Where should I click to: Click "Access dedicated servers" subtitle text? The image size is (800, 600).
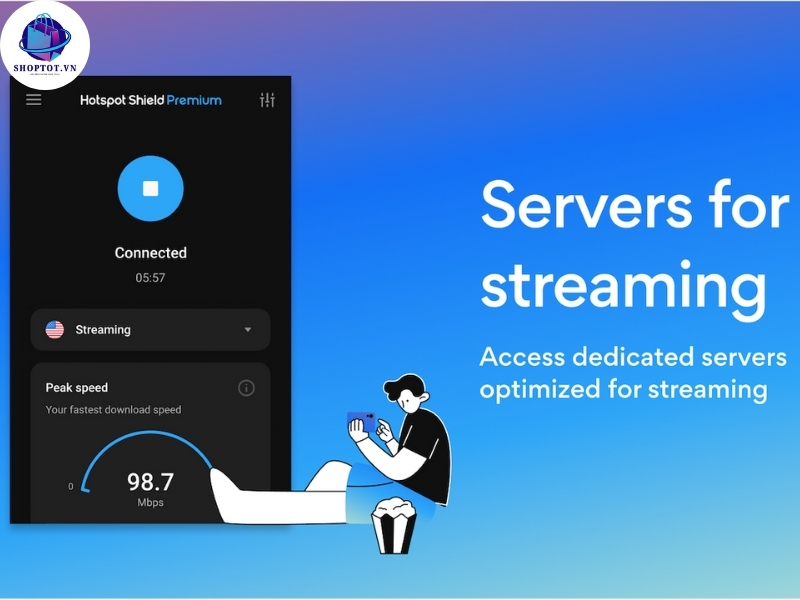click(x=633, y=357)
